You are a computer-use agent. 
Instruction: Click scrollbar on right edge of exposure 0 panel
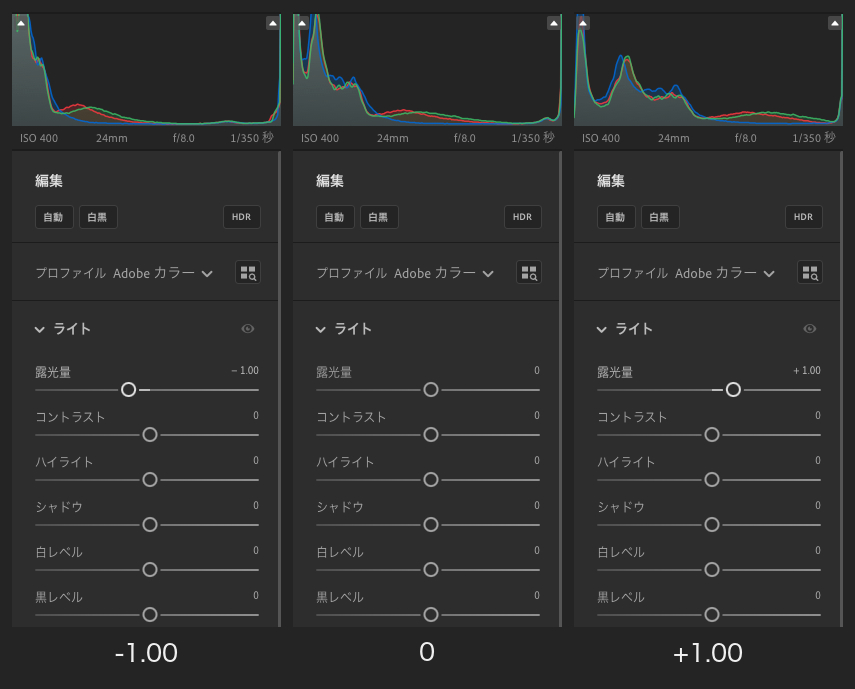560,389
